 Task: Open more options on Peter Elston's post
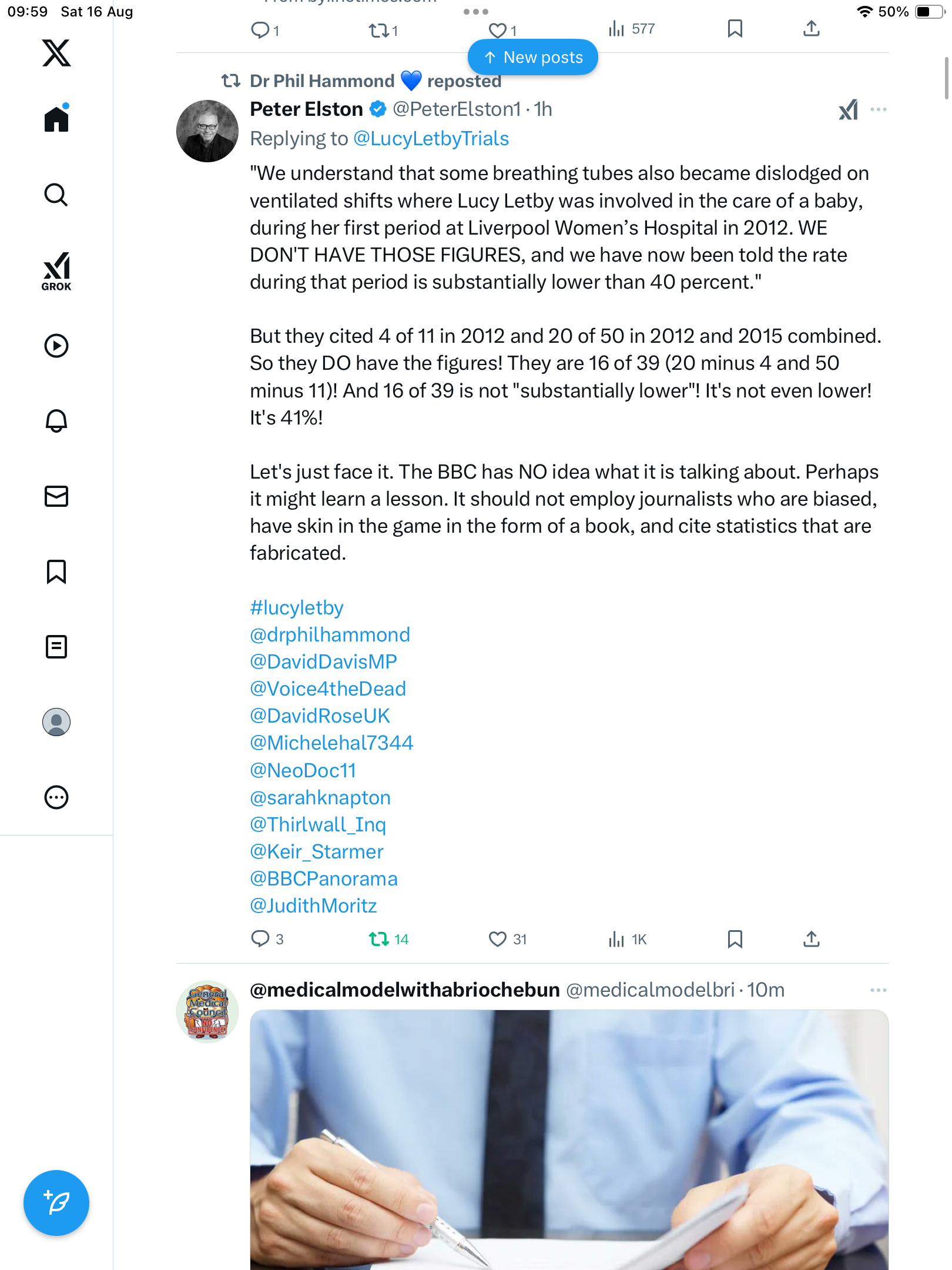(878, 109)
